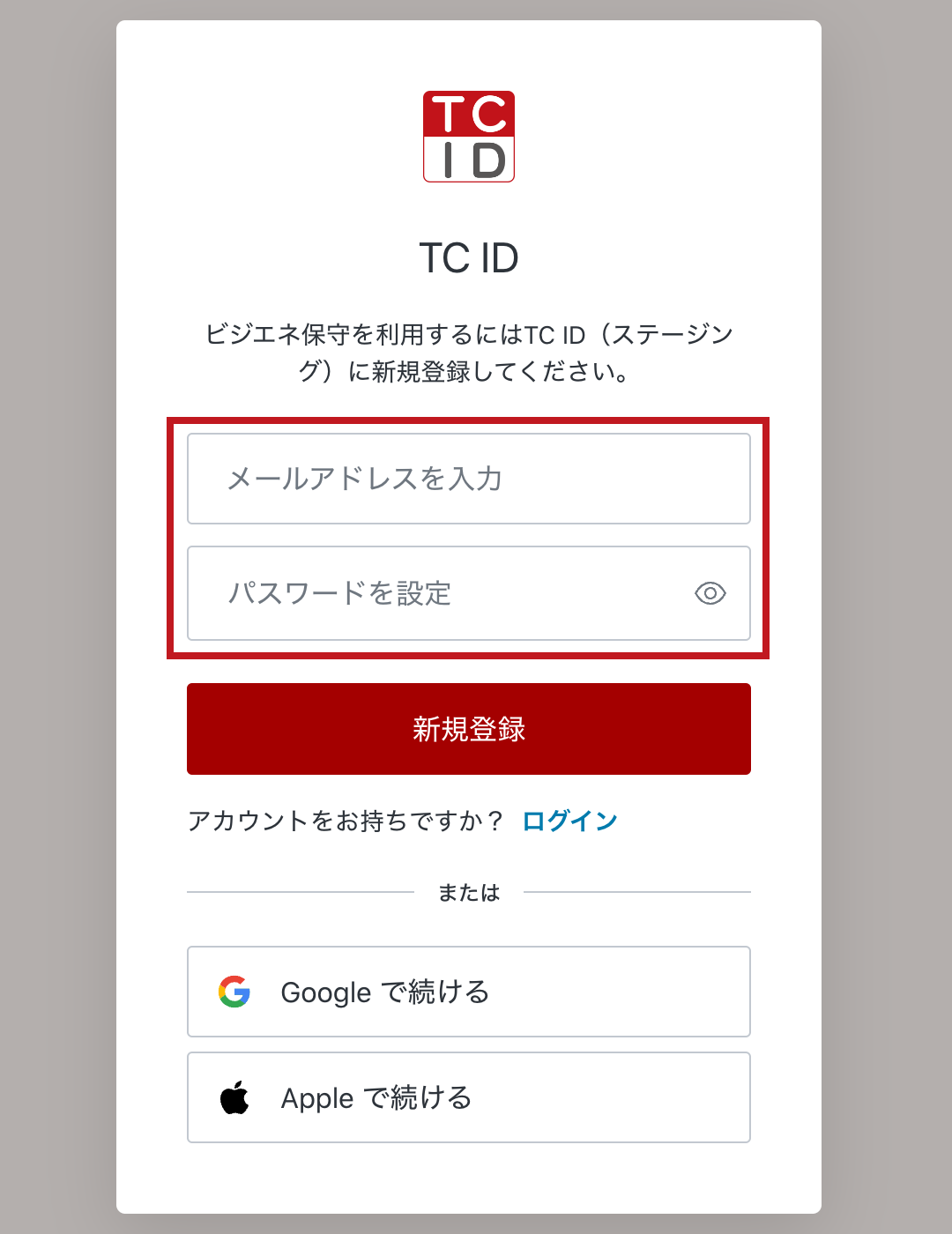This screenshot has width=952, height=1234.
Task: Click the ビジエネ保守 description paragraph
Action: [x=469, y=353]
